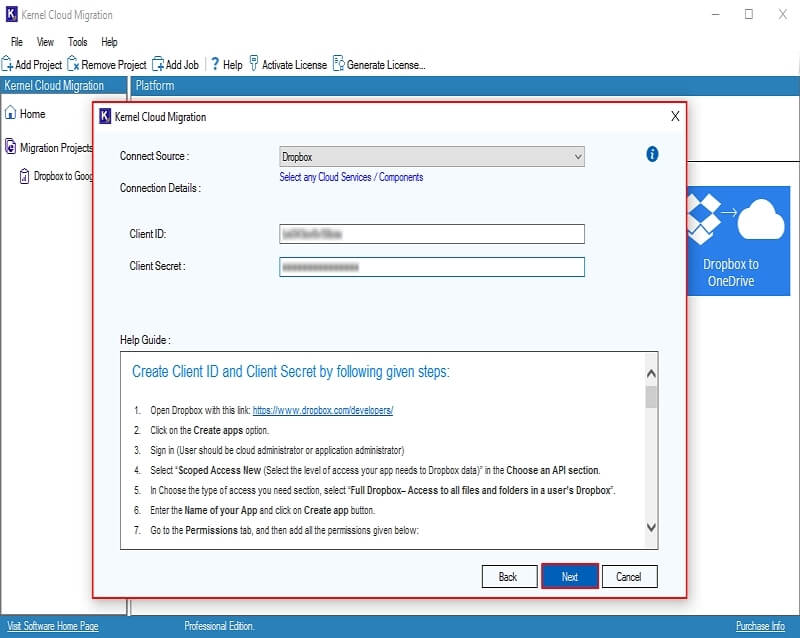Image resolution: width=800 pixels, height=638 pixels.
Task: Close the main application window
Action: pos(782,14)
